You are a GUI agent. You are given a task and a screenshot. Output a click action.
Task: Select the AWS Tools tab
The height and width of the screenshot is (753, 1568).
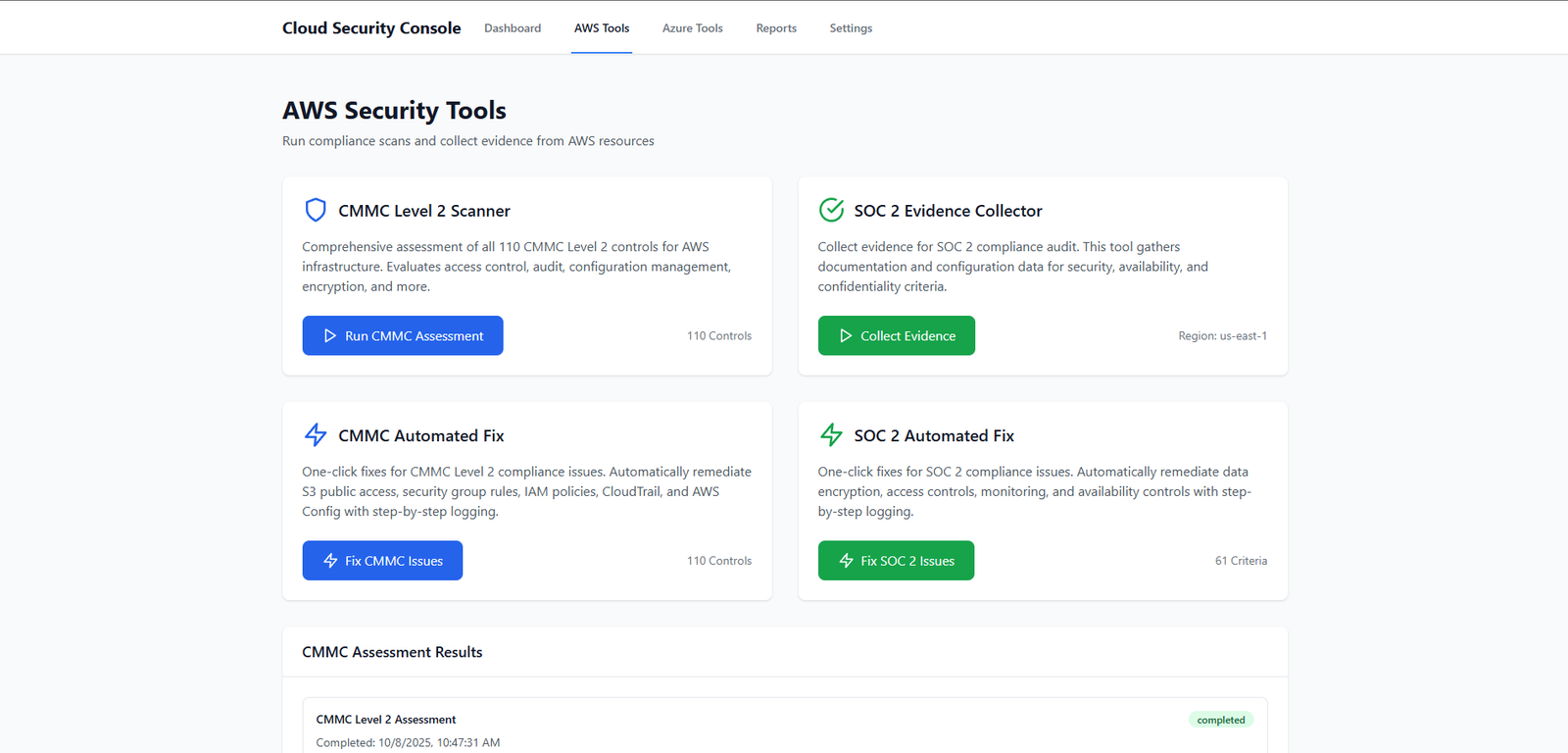click(602, 28)
